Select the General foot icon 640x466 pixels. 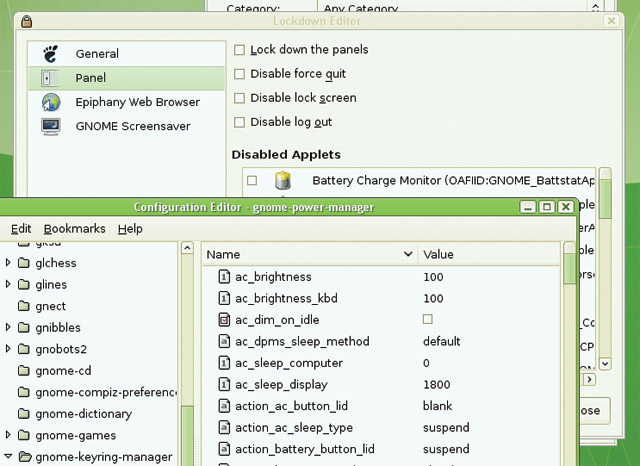(x=51, y=53)
